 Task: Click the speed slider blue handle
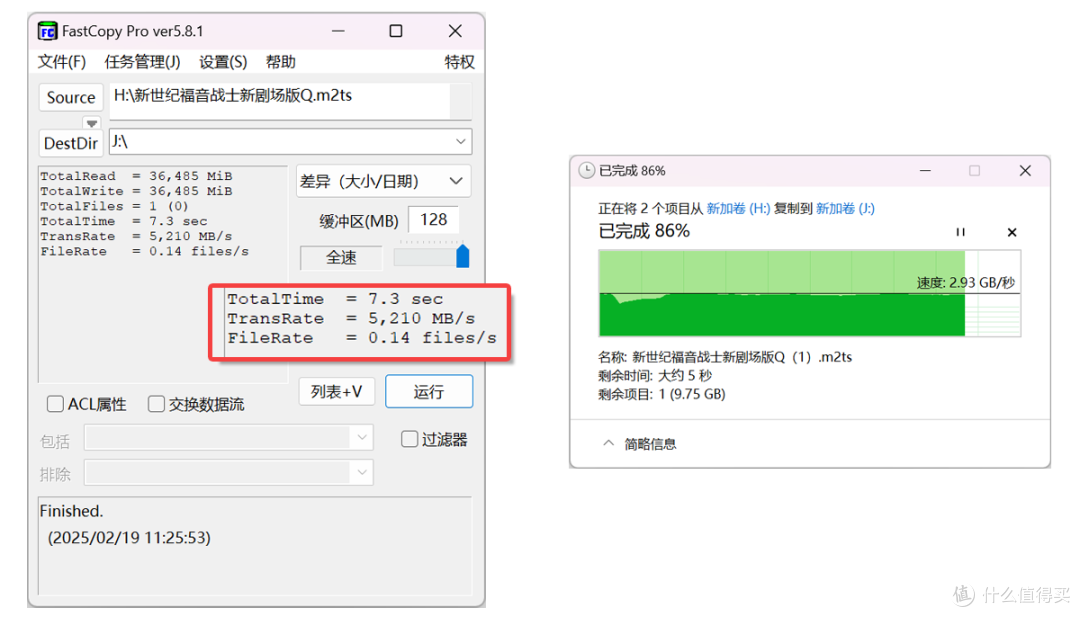point(463,255)
